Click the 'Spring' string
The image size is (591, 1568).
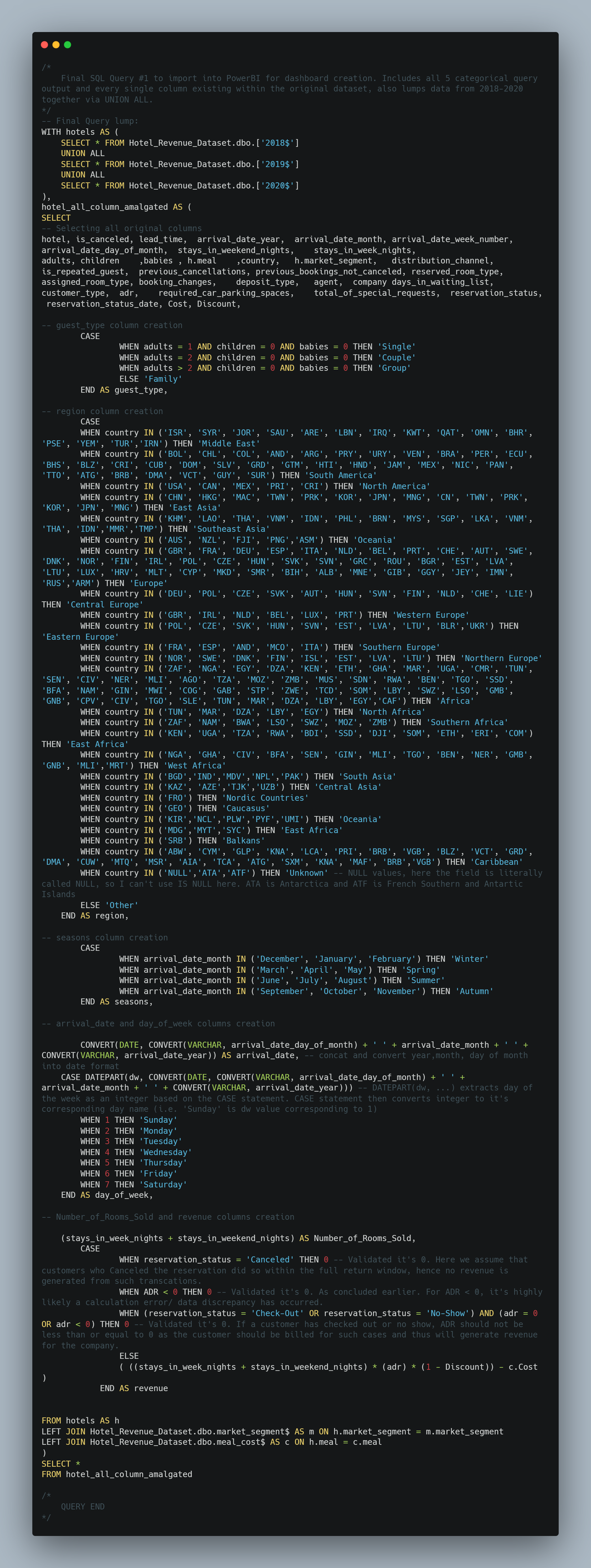click(421, 970)
